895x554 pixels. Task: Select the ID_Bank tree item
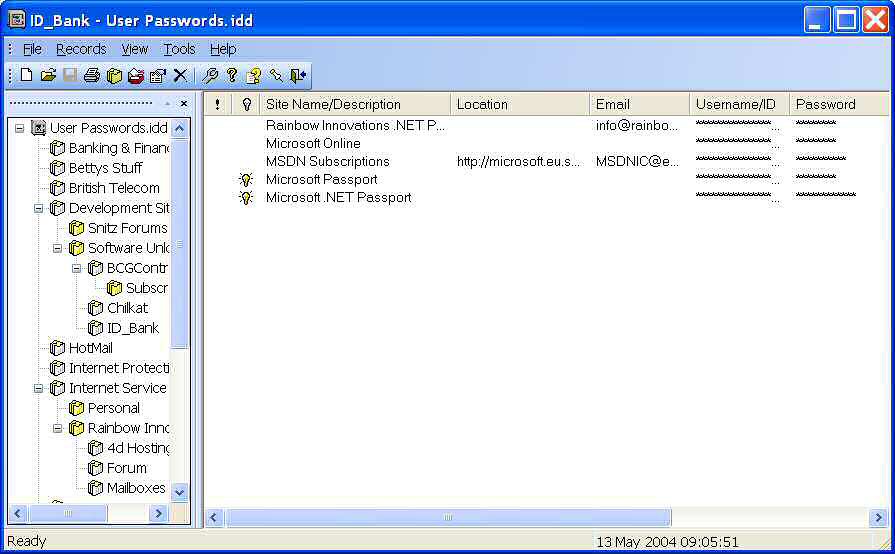click(x=132, y=328)
